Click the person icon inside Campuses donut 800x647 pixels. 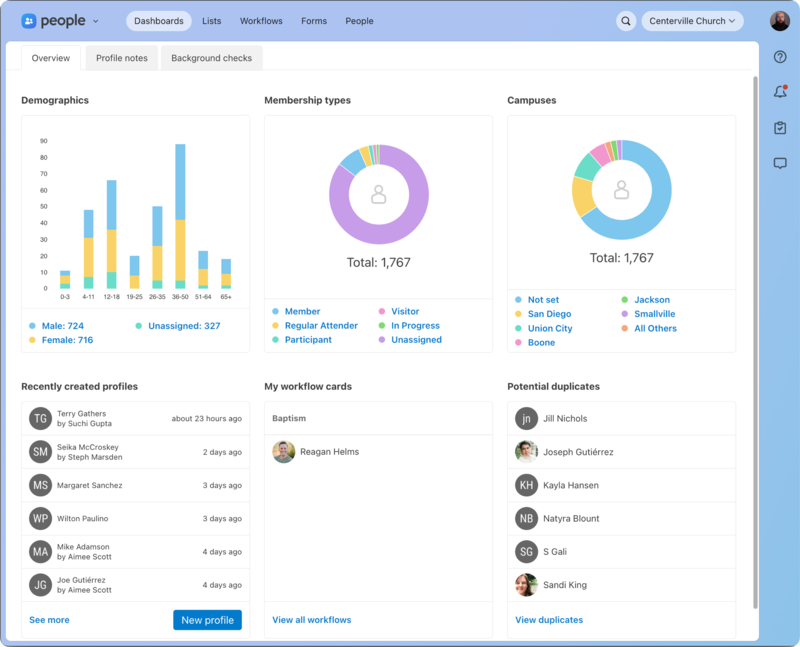[x=622, y=189]
